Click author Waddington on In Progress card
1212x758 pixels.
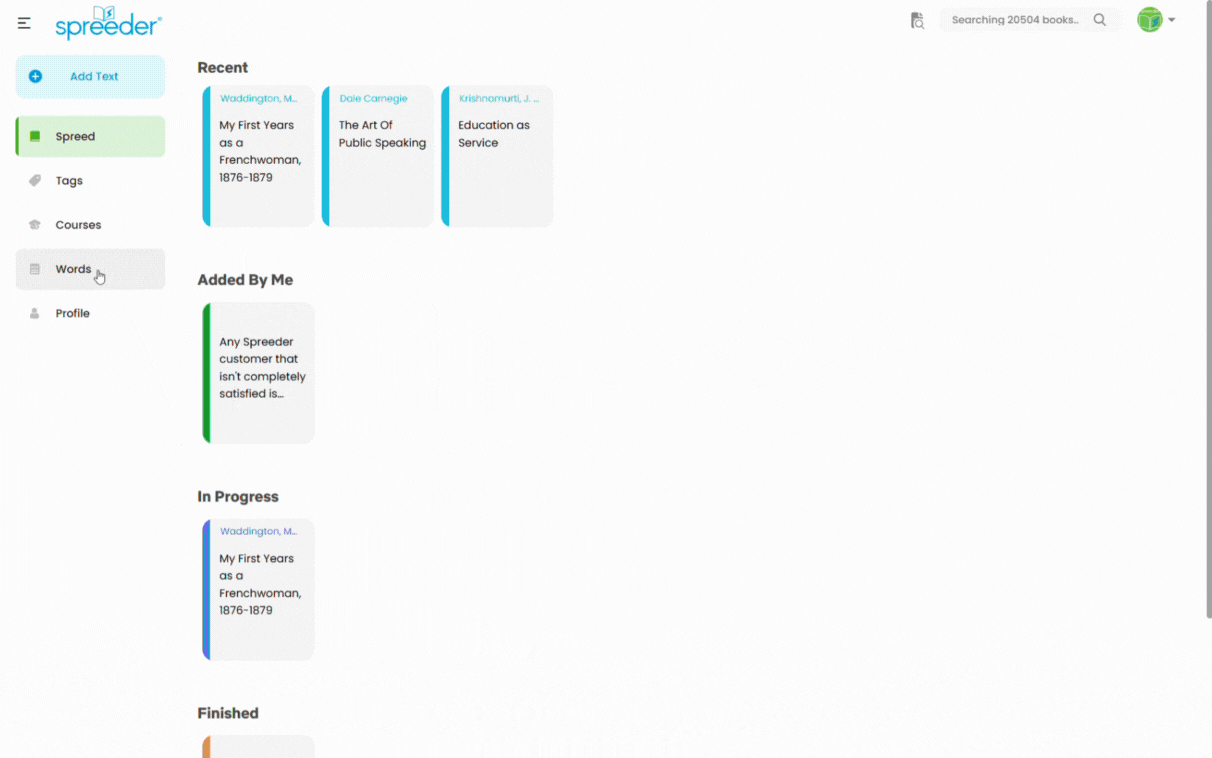pyautogui.click(x=258, y=532)
